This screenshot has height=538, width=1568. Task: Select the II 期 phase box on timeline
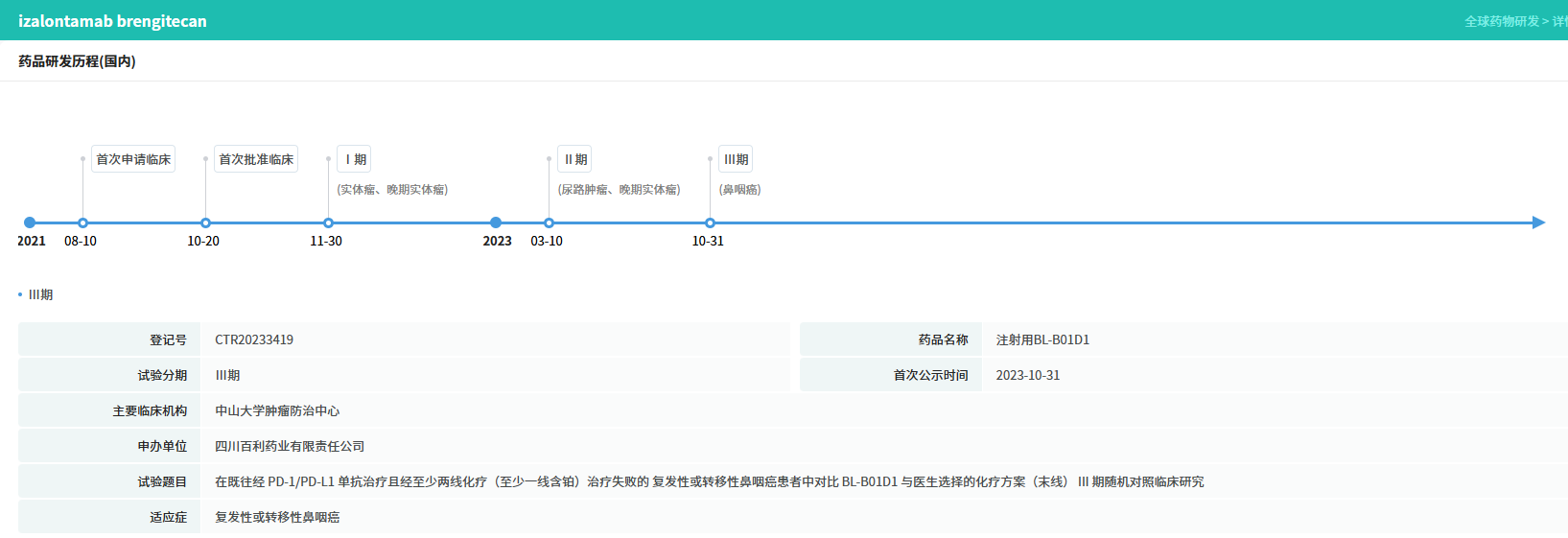[574, 159]
